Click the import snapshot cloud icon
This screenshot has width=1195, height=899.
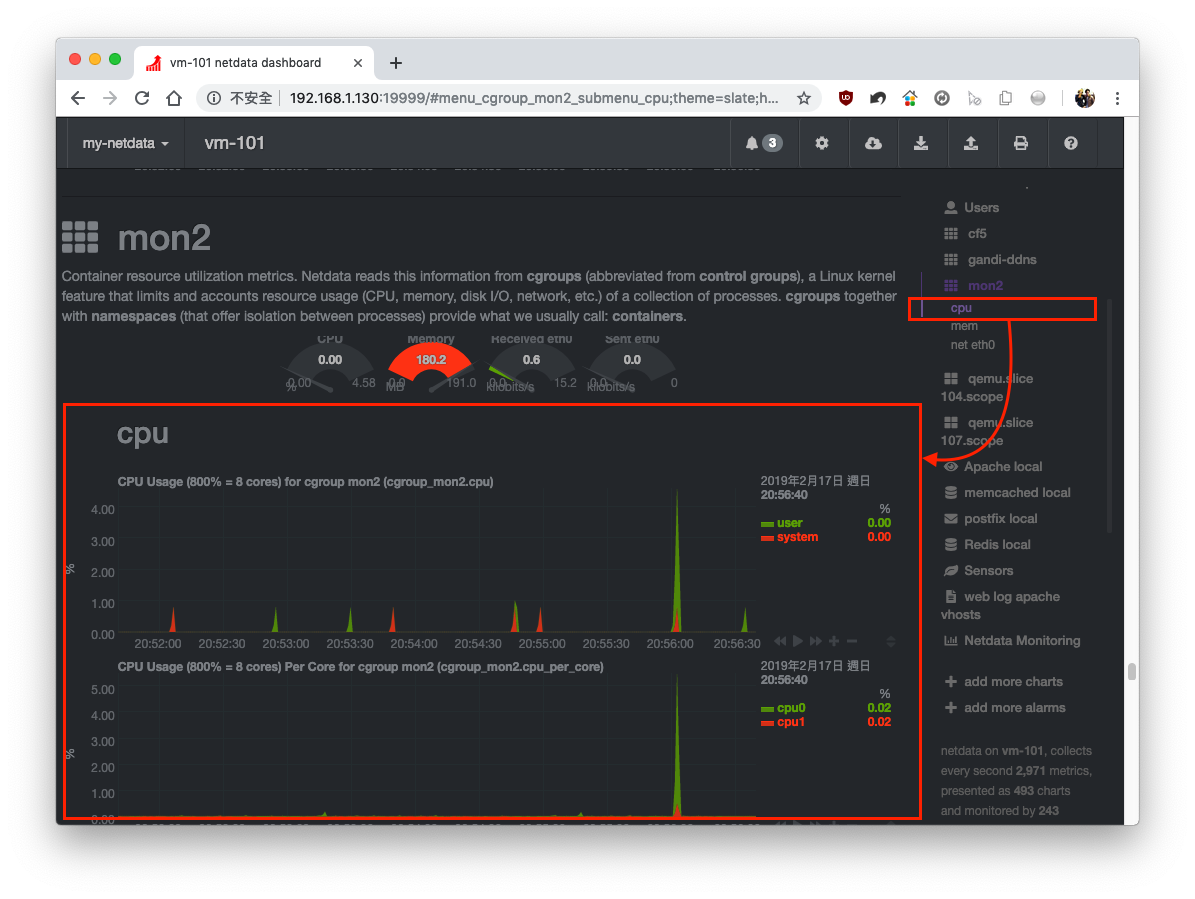pos(873,143)
